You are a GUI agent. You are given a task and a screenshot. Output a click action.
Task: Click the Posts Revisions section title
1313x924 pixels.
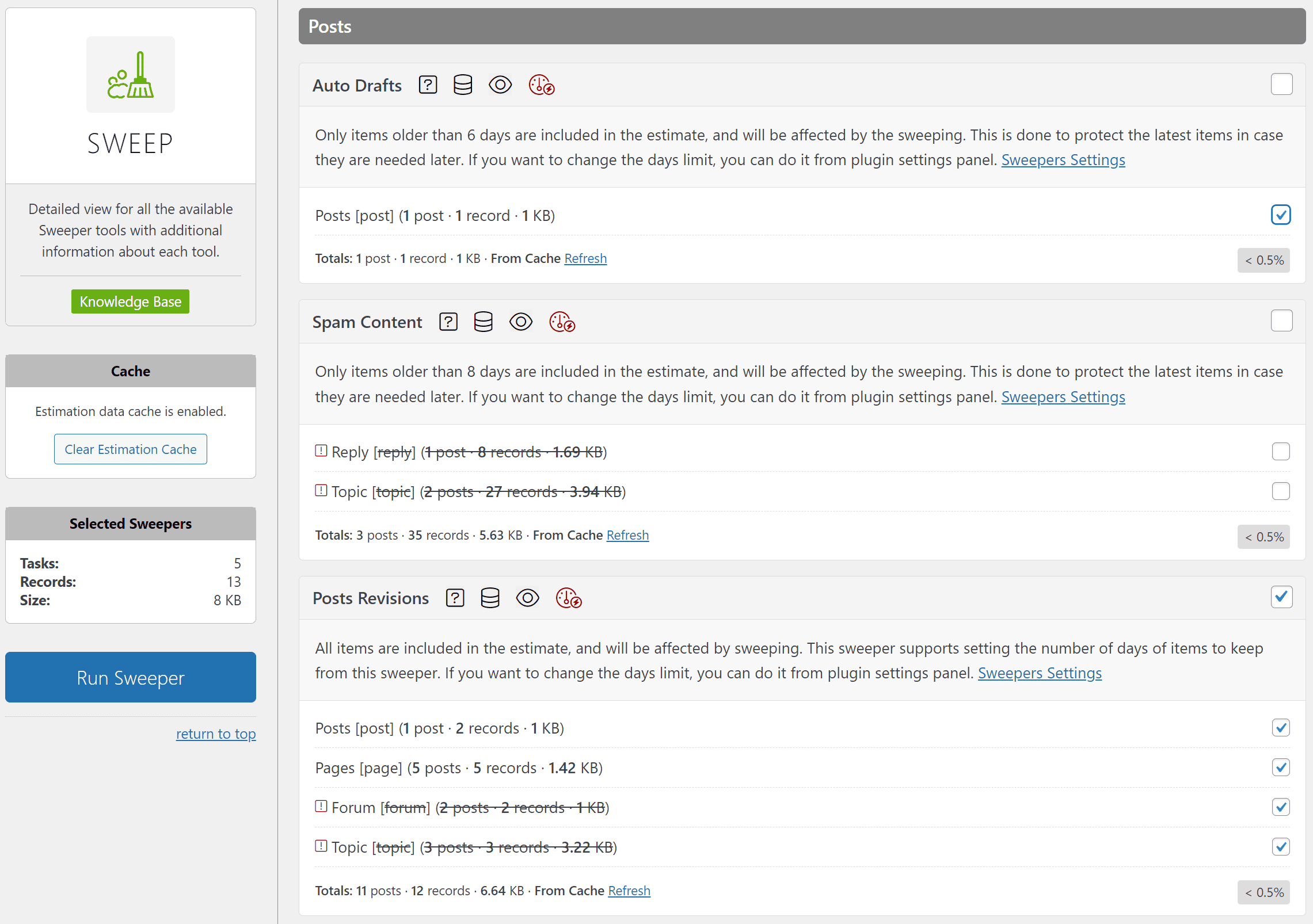(x=371, y=598)
